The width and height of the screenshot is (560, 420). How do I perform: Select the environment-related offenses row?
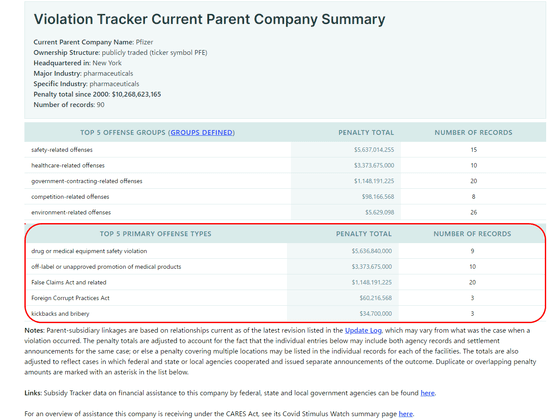pyautogui.click(x=285, y=212)
